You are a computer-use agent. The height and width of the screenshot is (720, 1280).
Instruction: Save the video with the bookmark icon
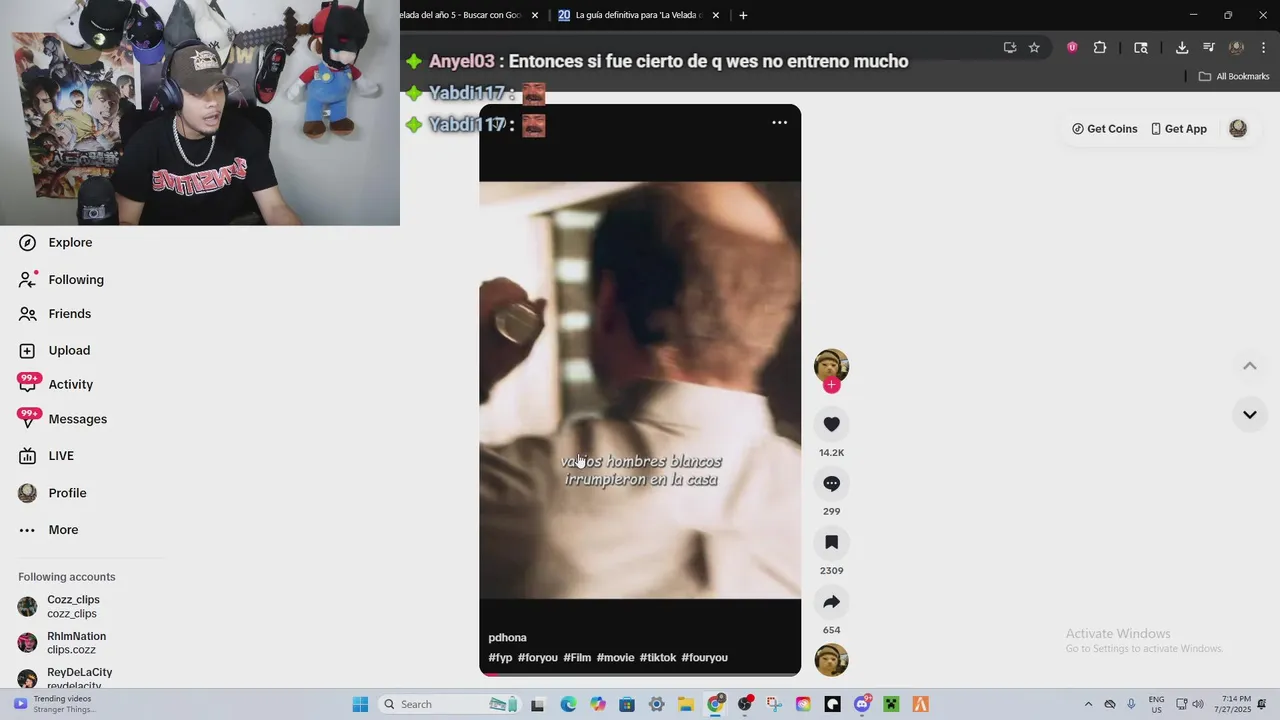(831, 543)
